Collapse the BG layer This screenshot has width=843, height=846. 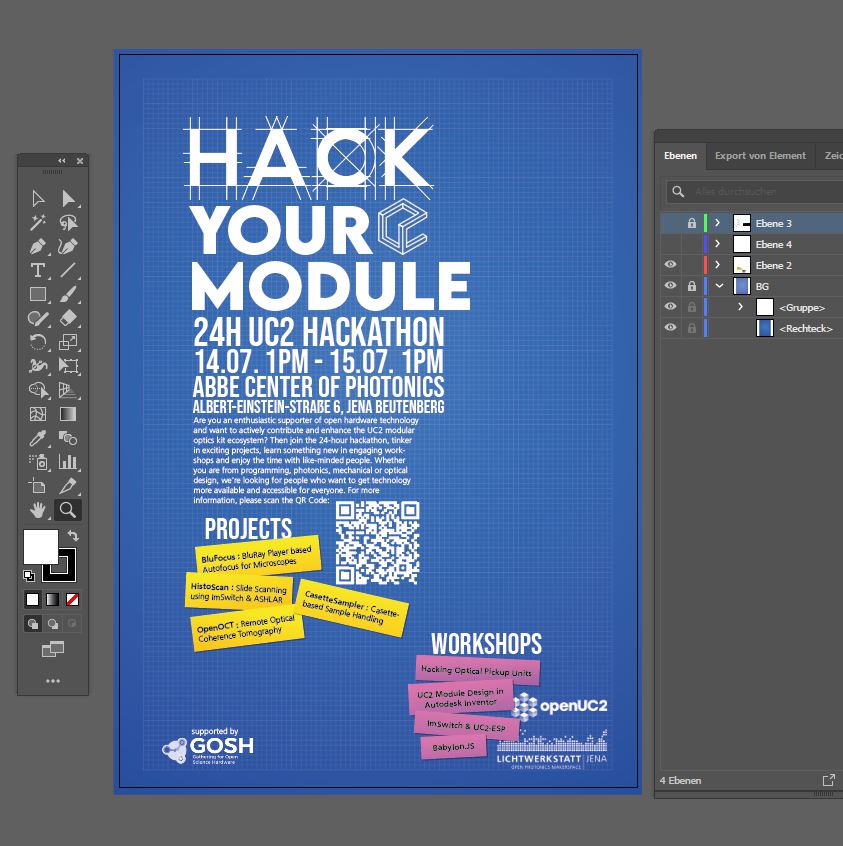coord(719,286)
